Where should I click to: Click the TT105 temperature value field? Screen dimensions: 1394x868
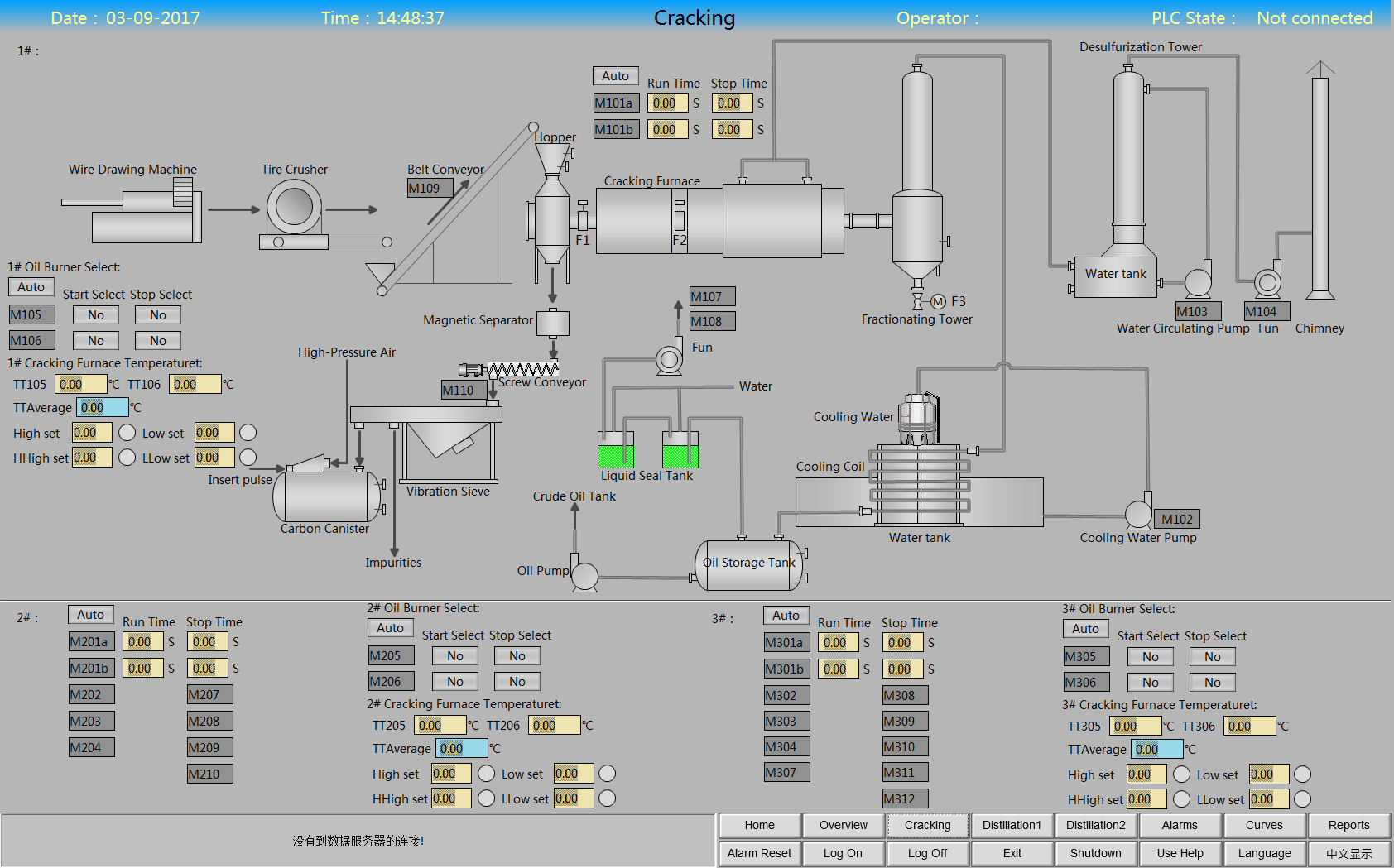(80, 385)
